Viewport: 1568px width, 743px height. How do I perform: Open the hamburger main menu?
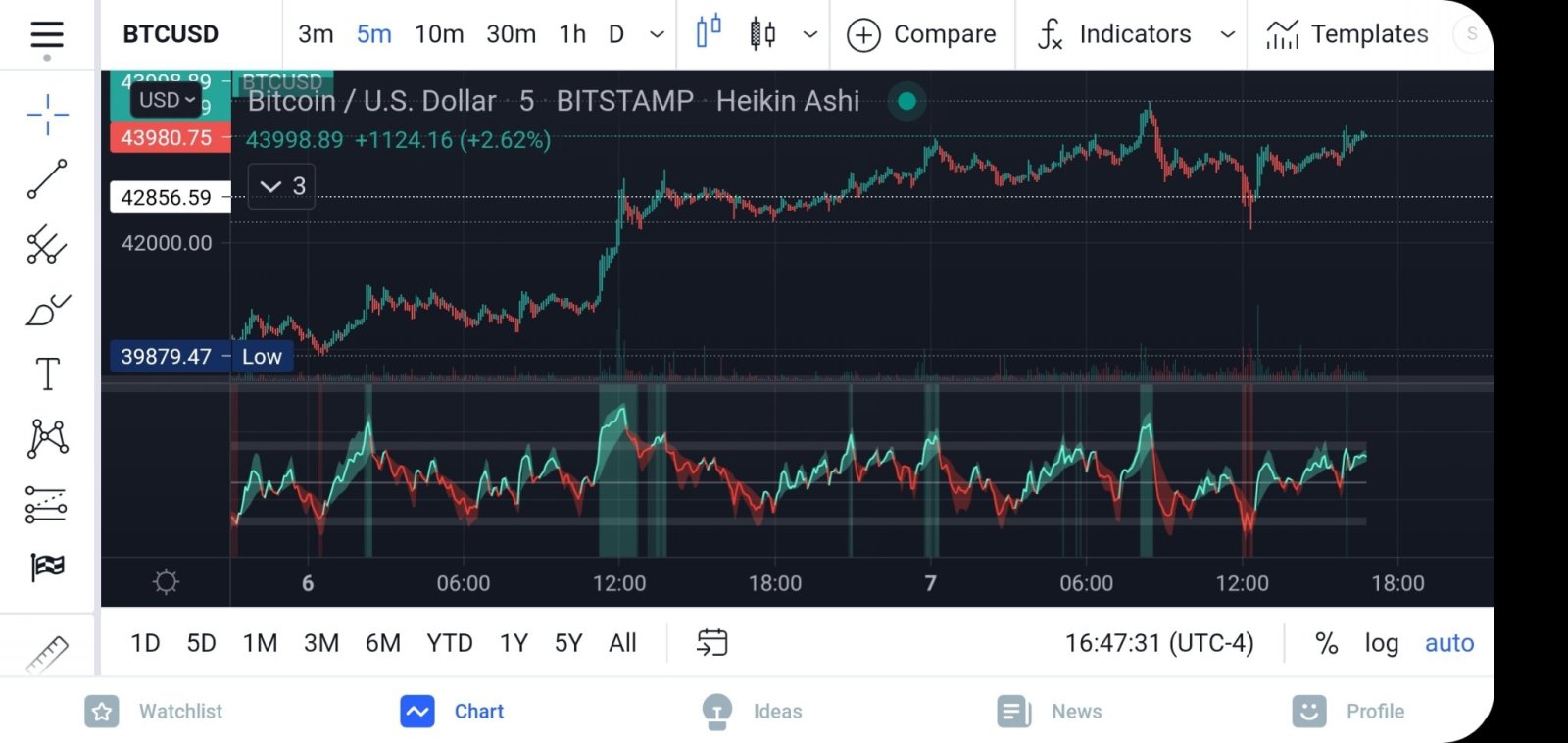47,35
